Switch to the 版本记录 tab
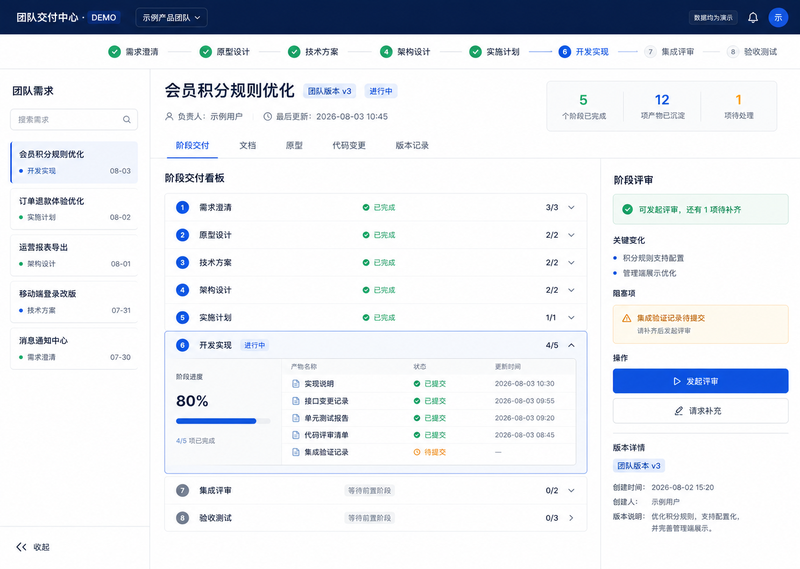Image resolution: width=800 pixels, height=569 pixels. [412, 145]
